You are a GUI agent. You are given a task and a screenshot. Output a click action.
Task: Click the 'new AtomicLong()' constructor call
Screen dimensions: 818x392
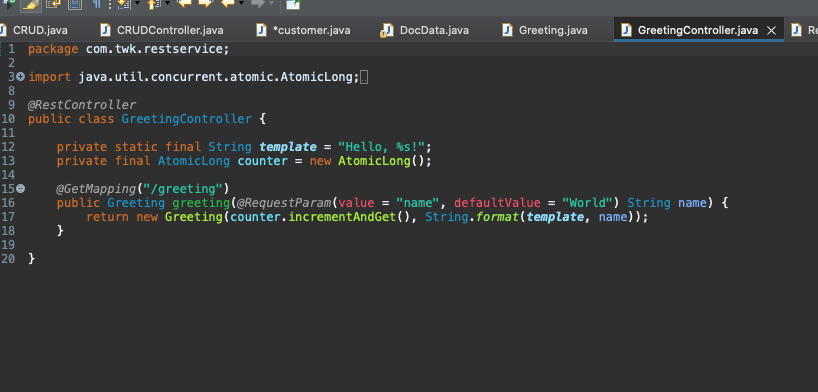coord(367,161)
